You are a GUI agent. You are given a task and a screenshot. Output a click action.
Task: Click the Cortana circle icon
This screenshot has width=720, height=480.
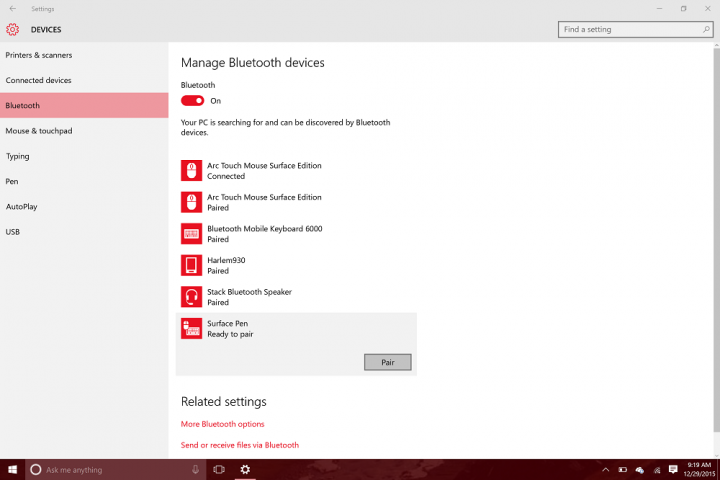point(35,469)
